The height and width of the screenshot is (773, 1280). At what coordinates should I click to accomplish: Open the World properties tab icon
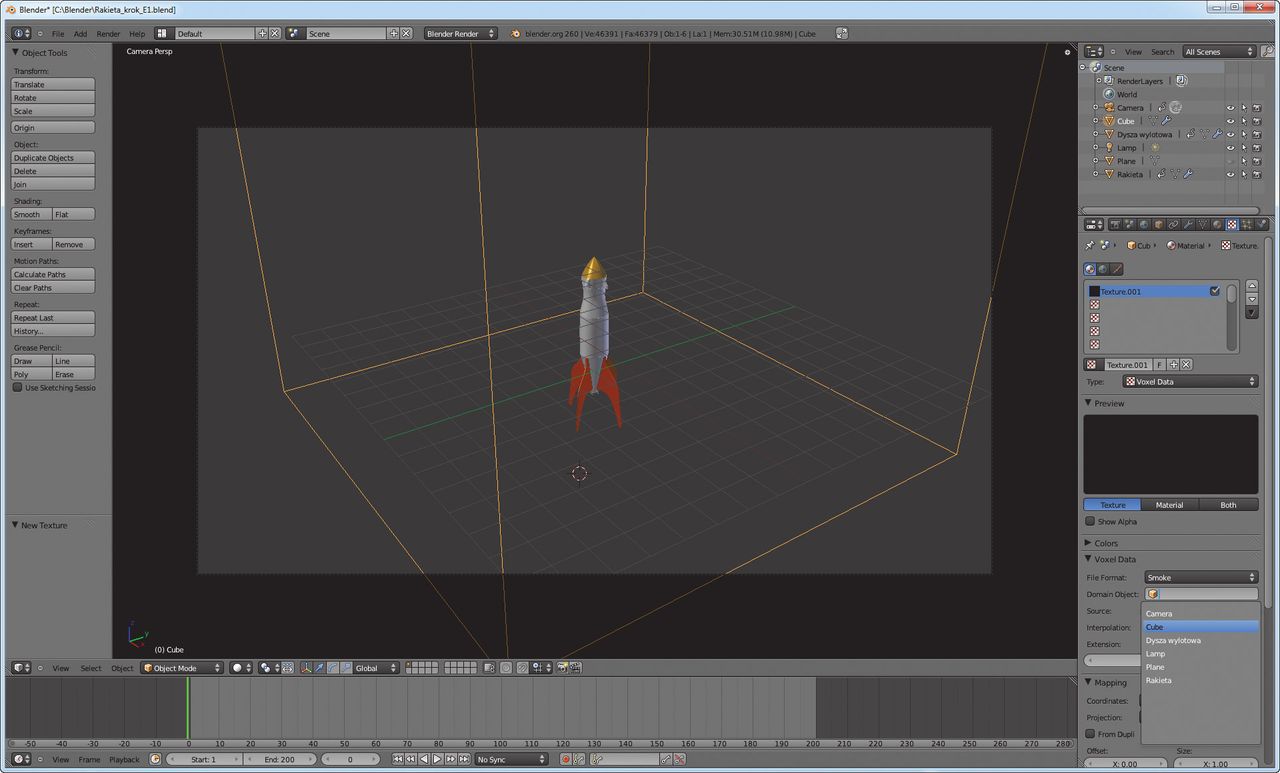pos(1144,225)
